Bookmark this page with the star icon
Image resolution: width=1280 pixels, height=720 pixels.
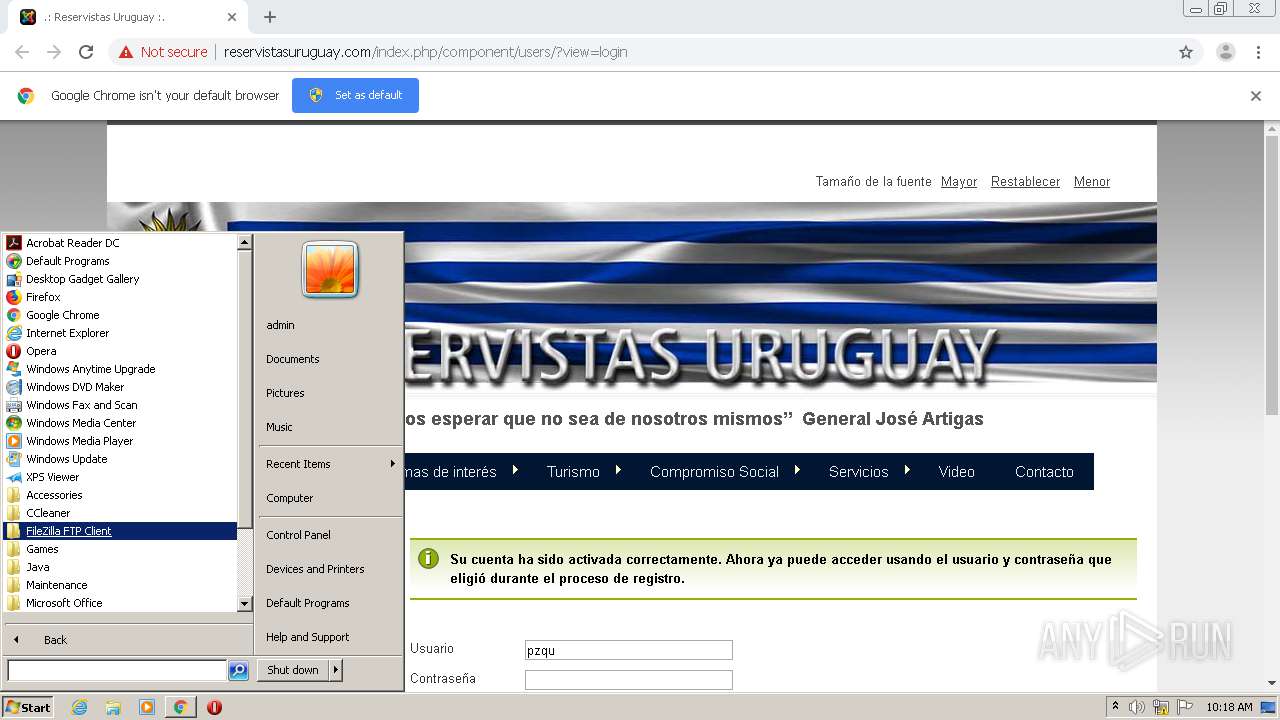[1186, 52]
